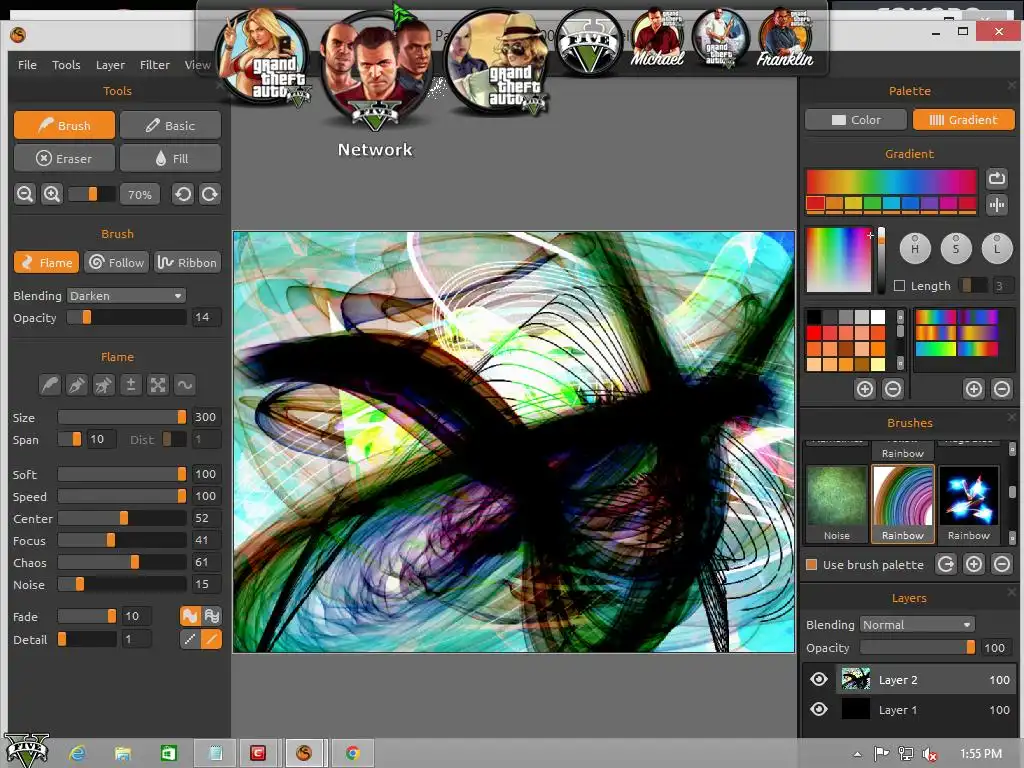1024x768 pixels.
Task: Toggle the Use brush palette checkbox
Action: [812, 564]
